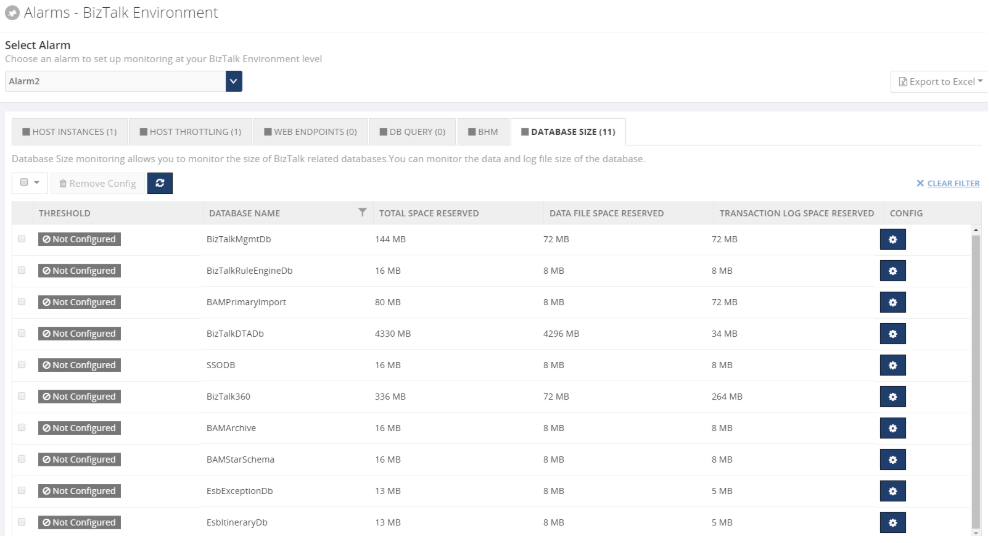Image resolution: width=989 pixels, height=543 pixels.
Task: Switch to DB Query (0) tab
Action: point(413,132)
